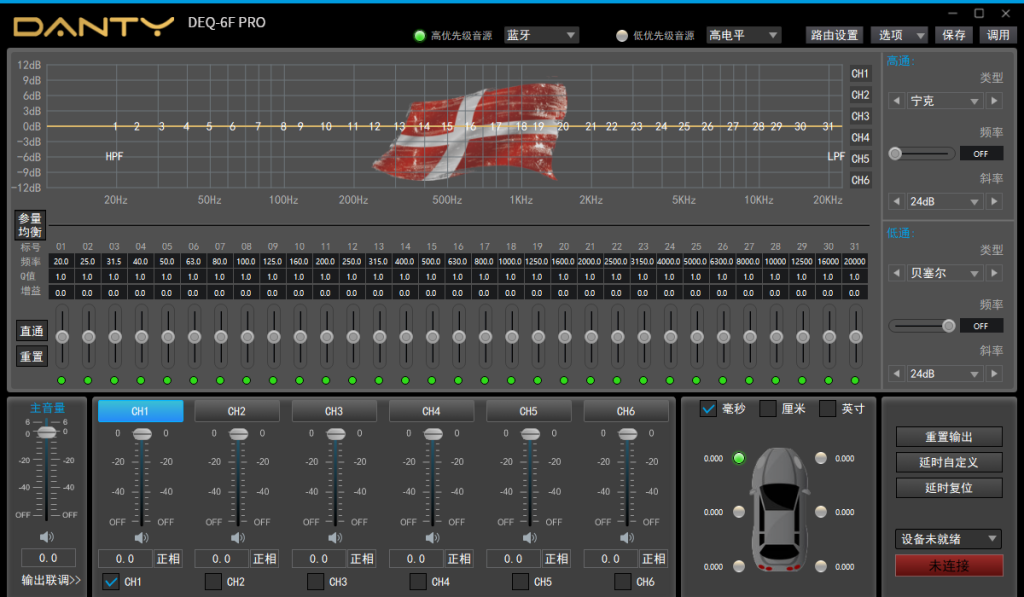Screen dimensions: 1024x597
Task: Toggle green LED under EQ band 16
Action: tap(458, 380)
